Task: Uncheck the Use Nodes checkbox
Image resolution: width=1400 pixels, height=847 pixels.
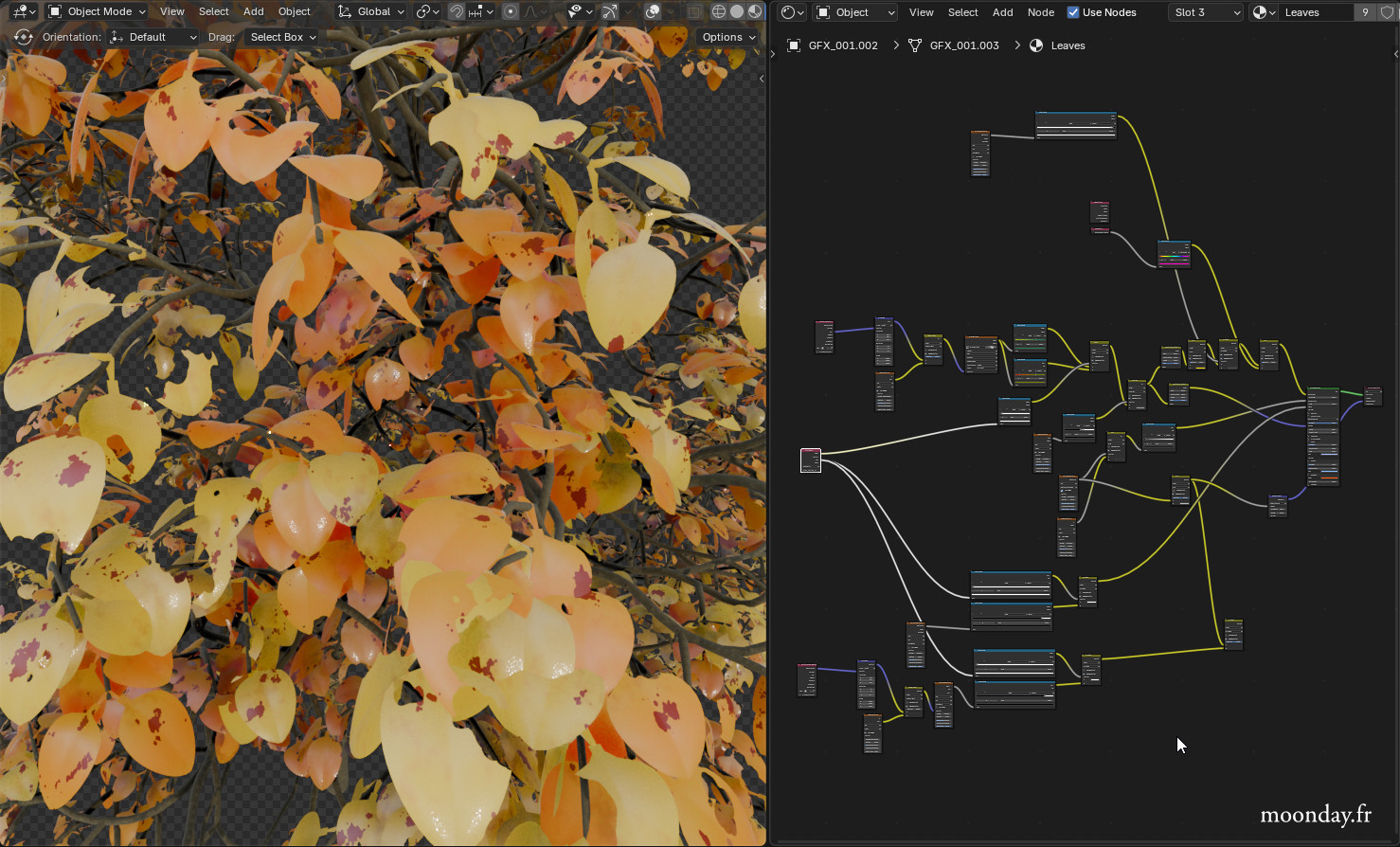Action: (1073, 12)
